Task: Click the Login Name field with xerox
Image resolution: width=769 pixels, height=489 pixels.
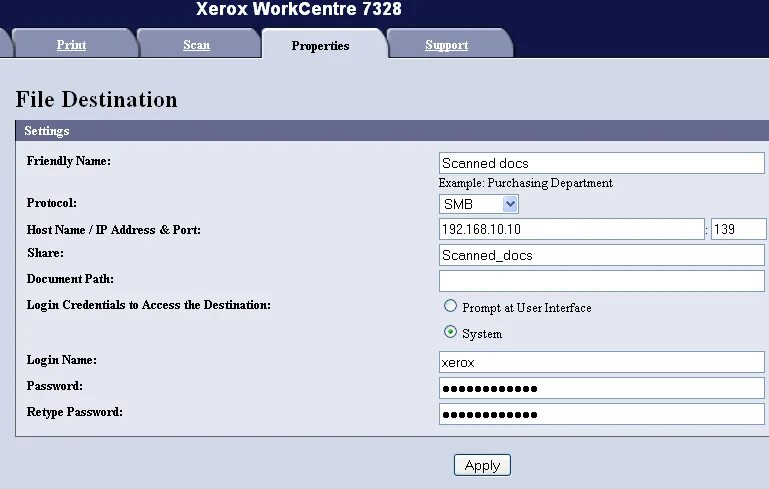Action: point(601,362)
